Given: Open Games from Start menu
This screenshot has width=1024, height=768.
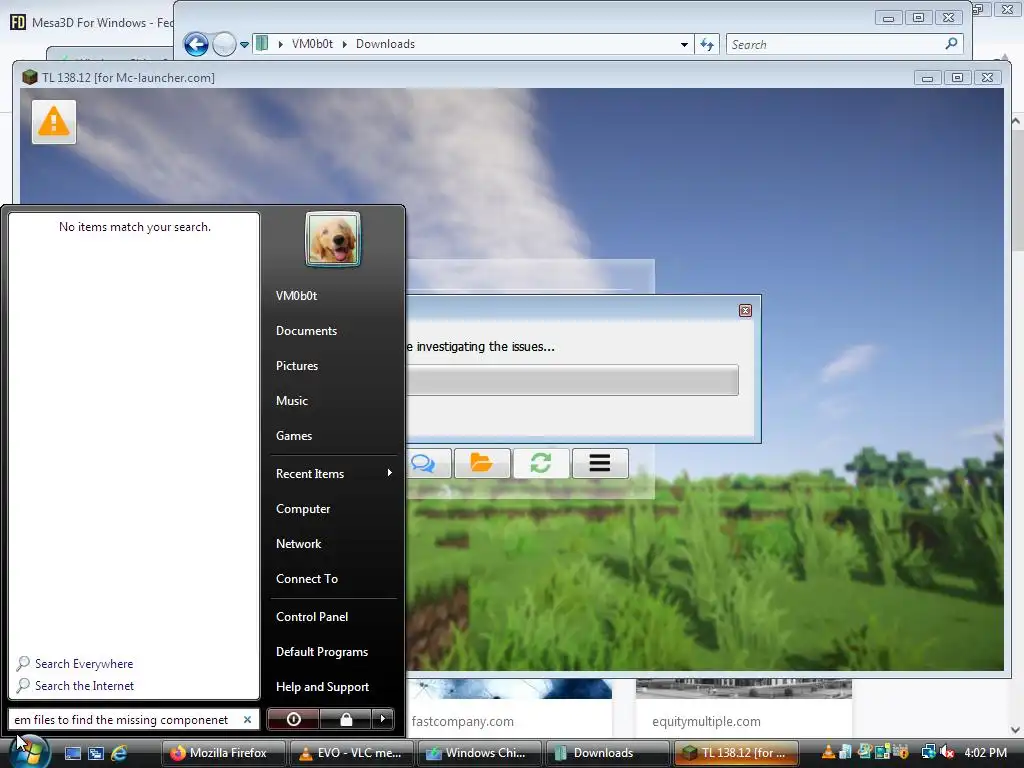Looking at the screenshot, I should tap(294, 436).
